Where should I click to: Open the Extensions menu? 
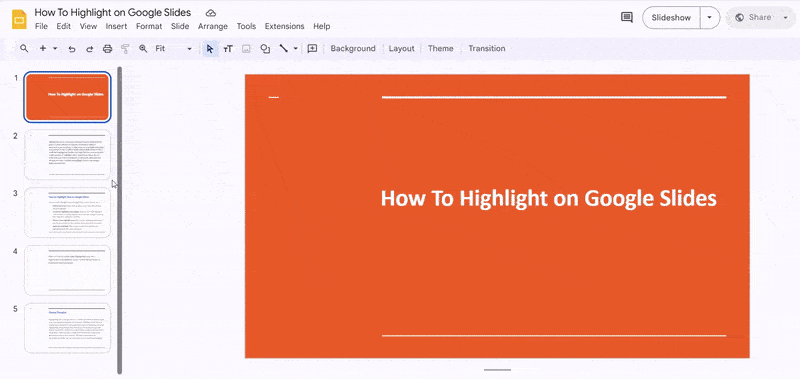[284, 27]
